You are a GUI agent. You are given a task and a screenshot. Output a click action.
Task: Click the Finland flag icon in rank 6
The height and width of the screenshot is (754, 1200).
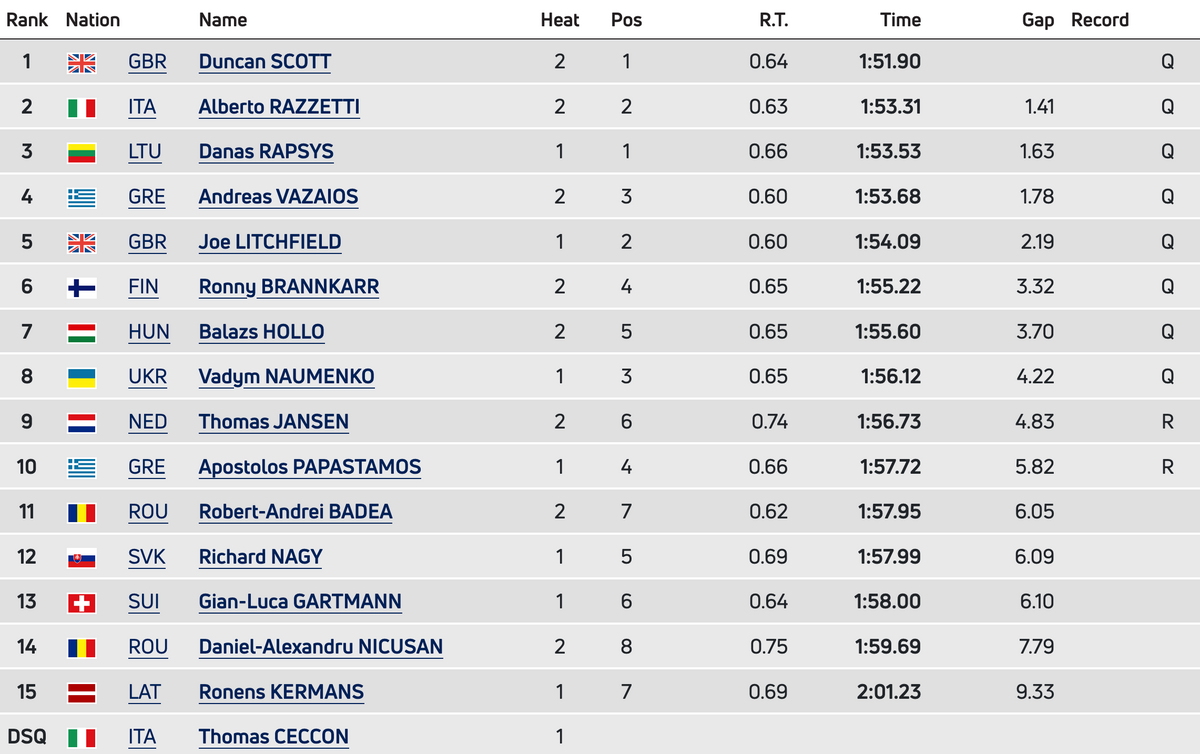82,287
